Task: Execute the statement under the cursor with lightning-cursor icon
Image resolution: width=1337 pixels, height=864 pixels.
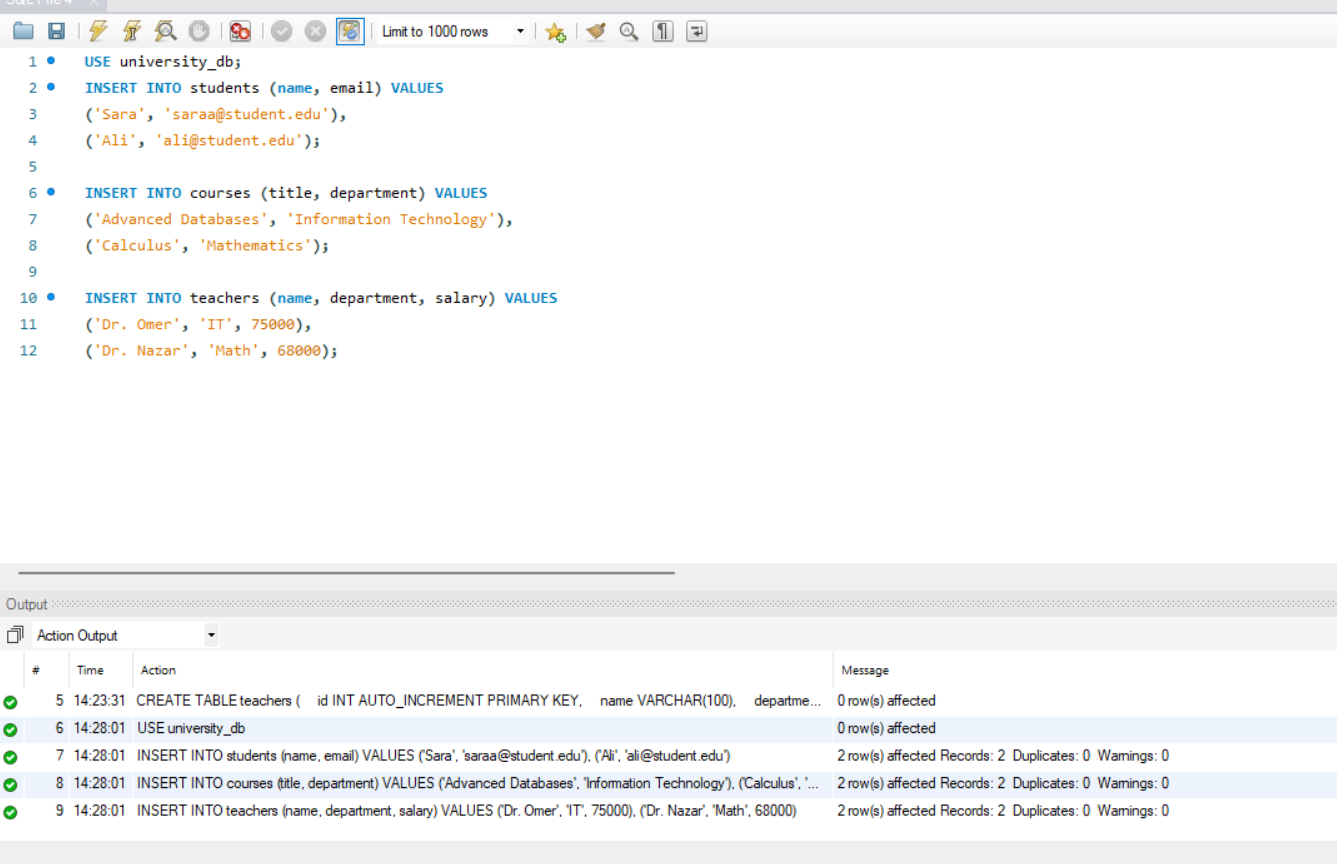Action: (x=132, y=31)
